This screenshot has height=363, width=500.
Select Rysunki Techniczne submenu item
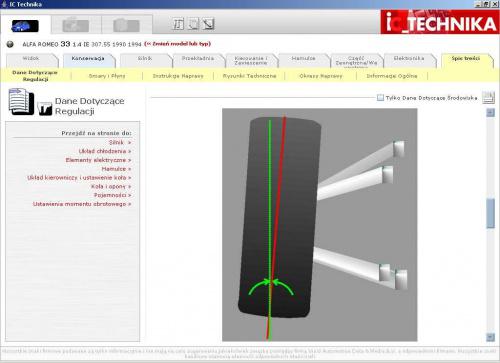[249, 76]
